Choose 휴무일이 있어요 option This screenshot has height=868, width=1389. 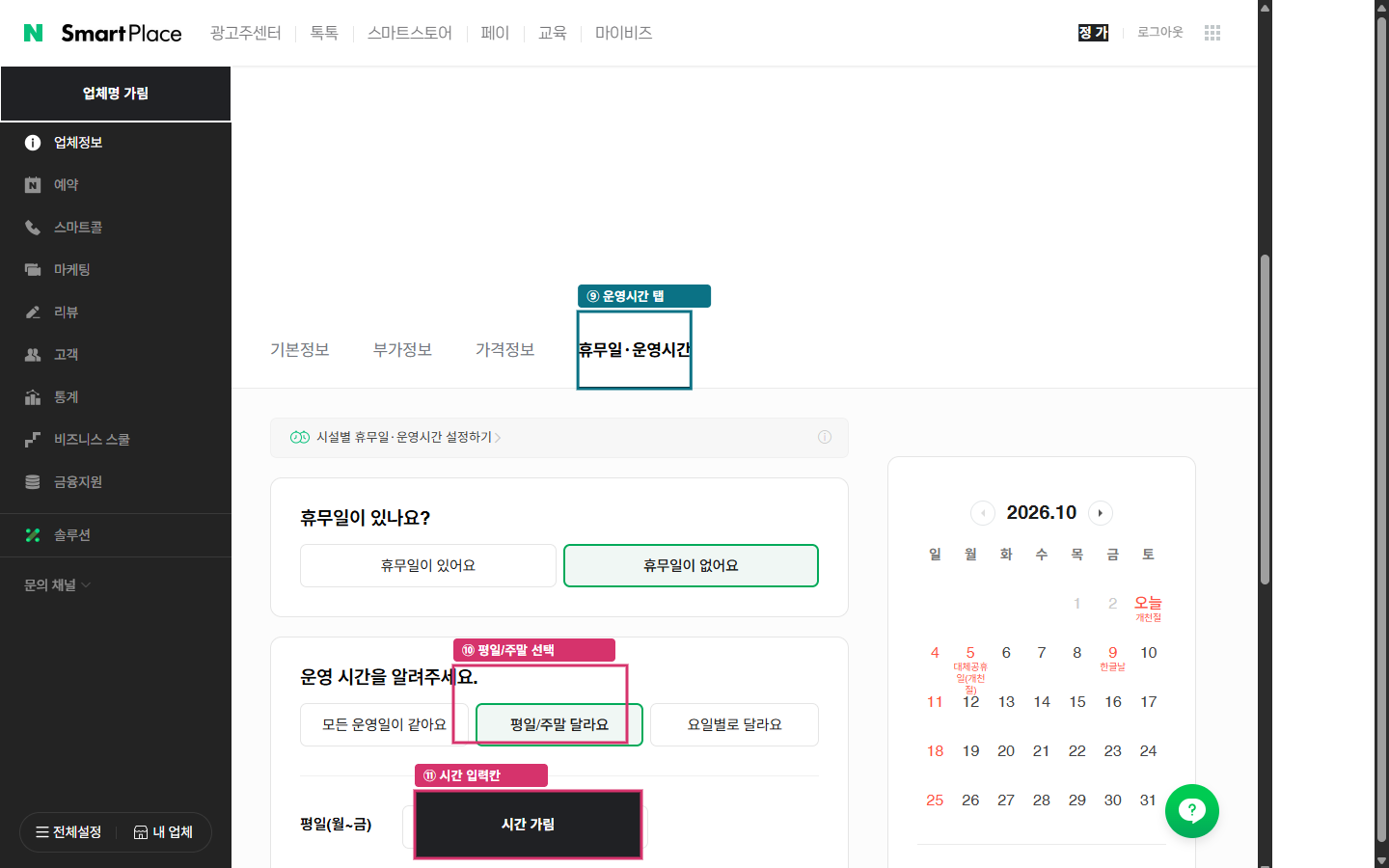(x=428, y=565)
